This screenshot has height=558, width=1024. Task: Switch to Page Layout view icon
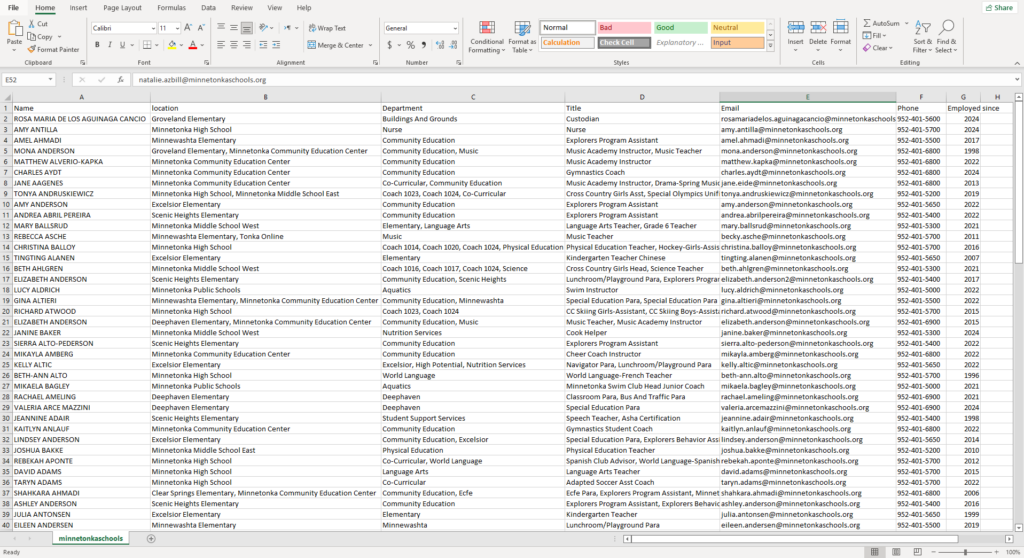[x=896, y=552]
